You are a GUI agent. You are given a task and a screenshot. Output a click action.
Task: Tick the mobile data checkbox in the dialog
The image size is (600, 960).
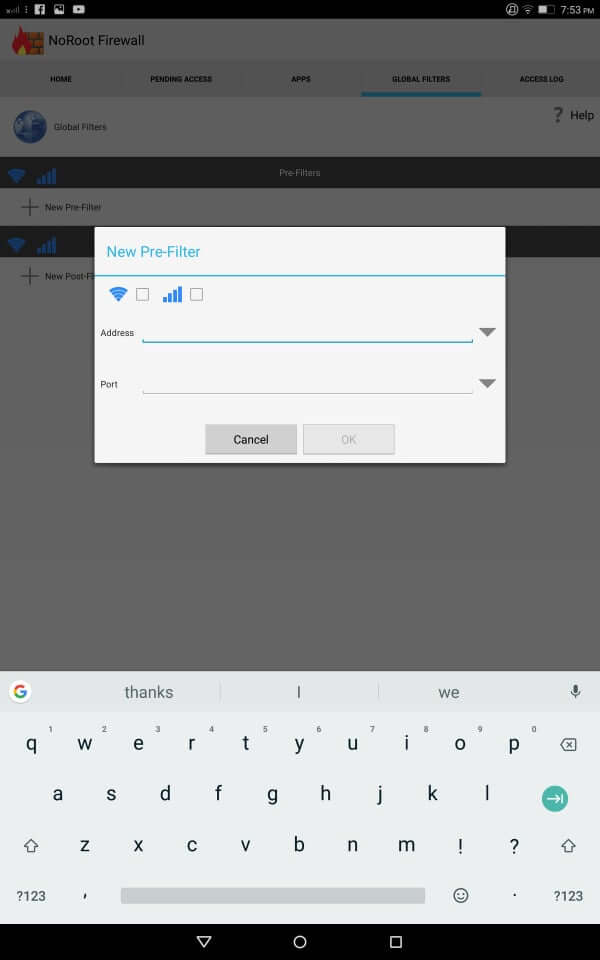click(x=196, y=294)
